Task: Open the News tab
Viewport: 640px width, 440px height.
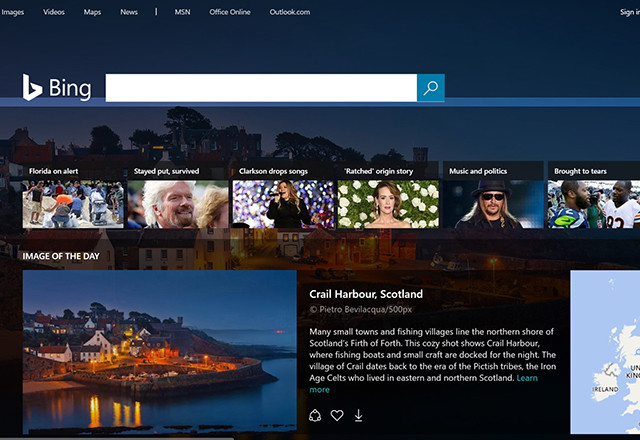Action: 129,12
